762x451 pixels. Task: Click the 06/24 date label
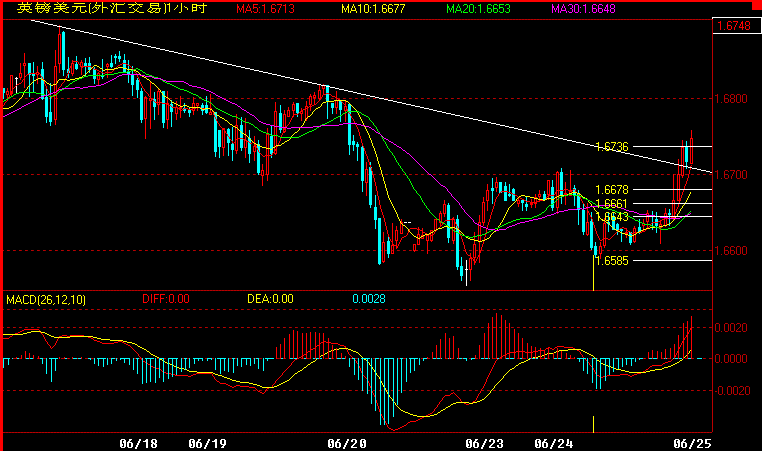(554, 443)
